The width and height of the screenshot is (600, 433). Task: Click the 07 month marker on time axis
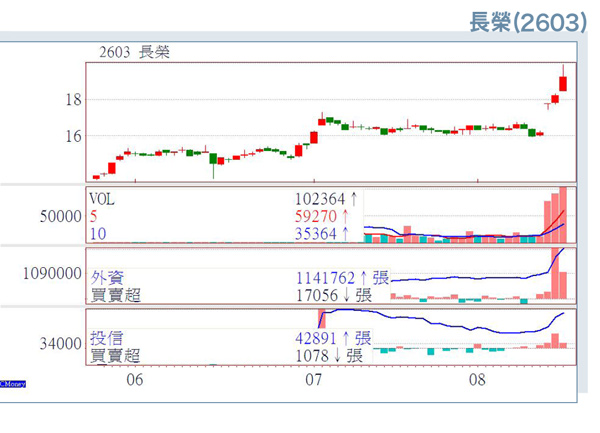click(314, 381)
